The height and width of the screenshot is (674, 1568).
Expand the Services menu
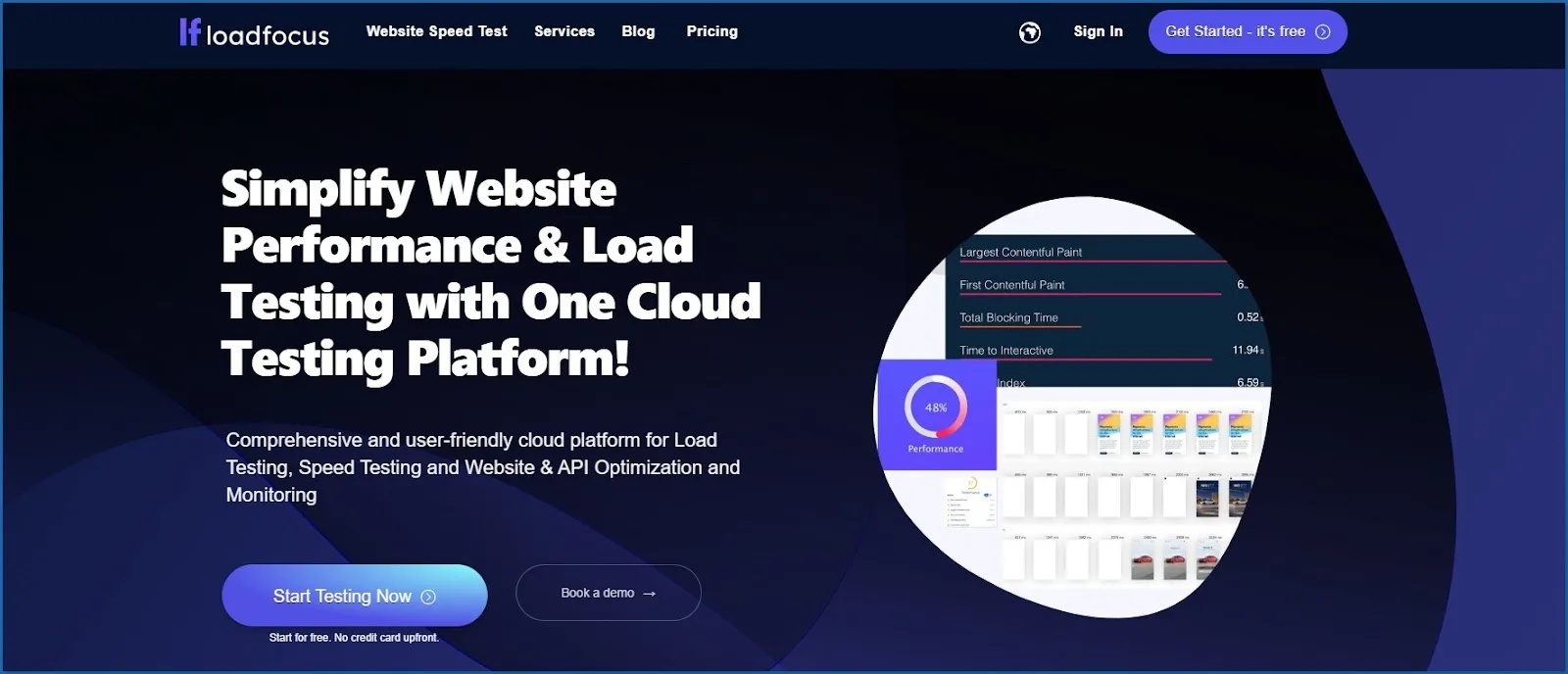pyautogui.click(x=564, y=31)
